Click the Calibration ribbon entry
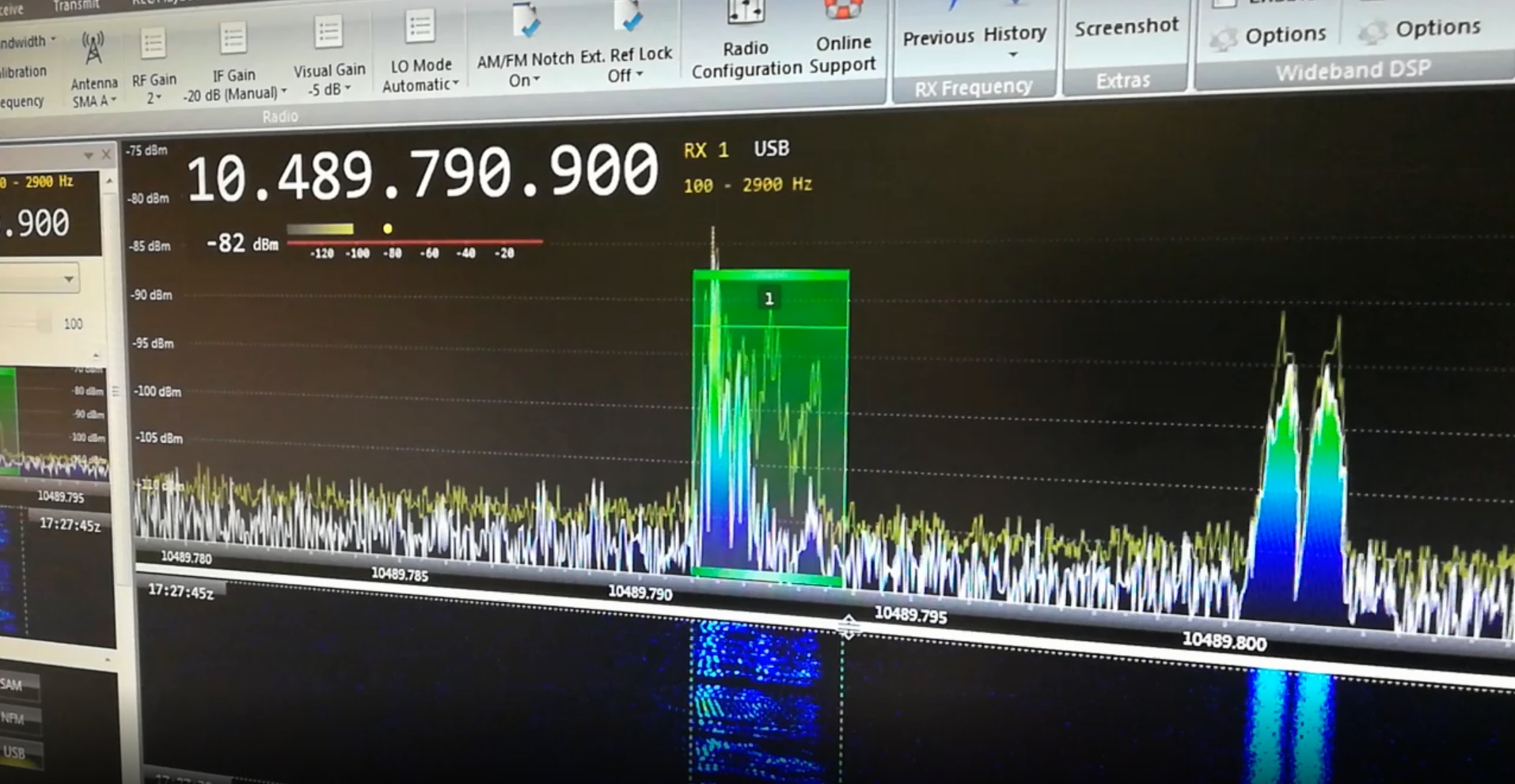 [23, 72]
